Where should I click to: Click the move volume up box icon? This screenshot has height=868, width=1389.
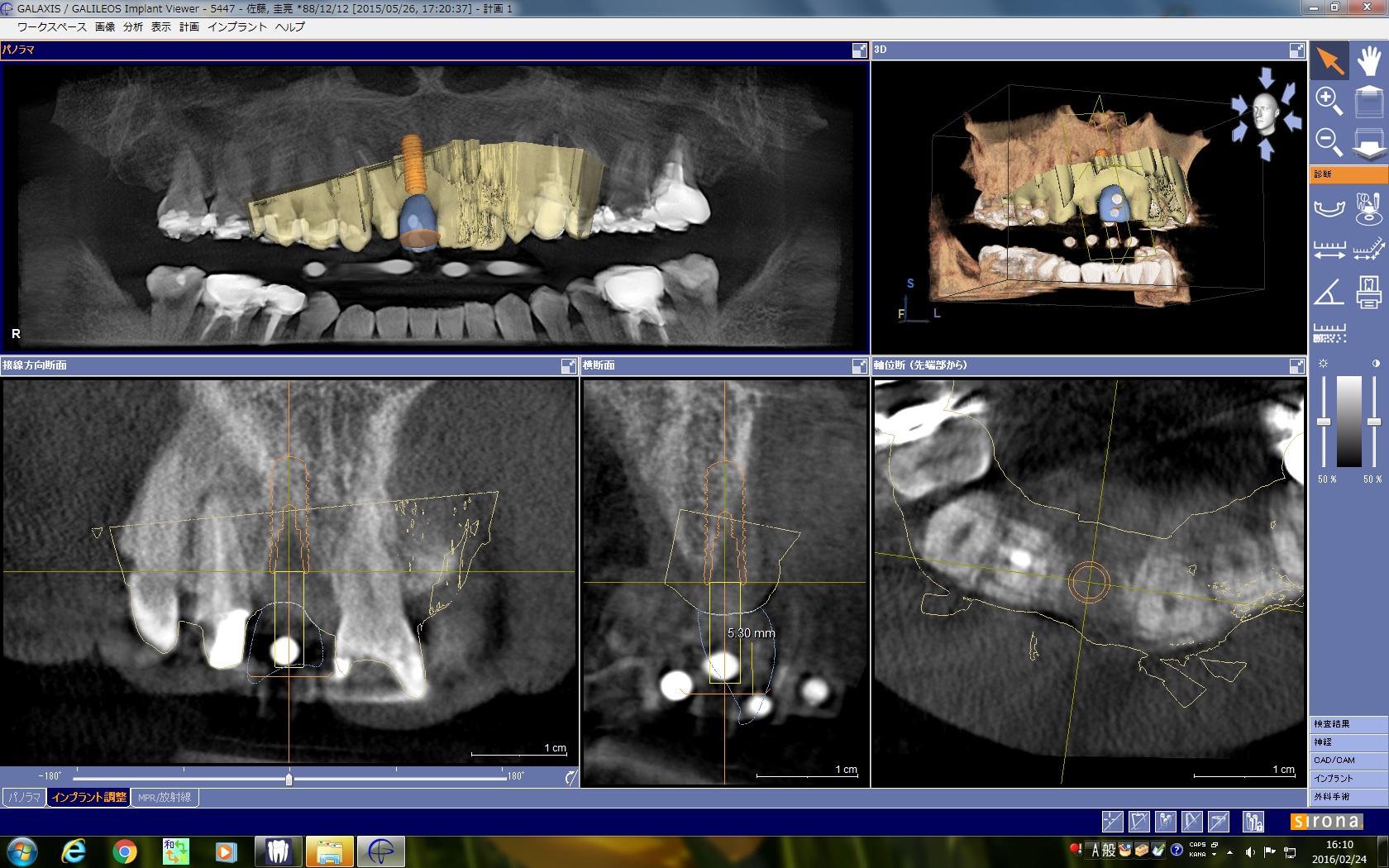pyautogui.click(x=1369, y=101)
